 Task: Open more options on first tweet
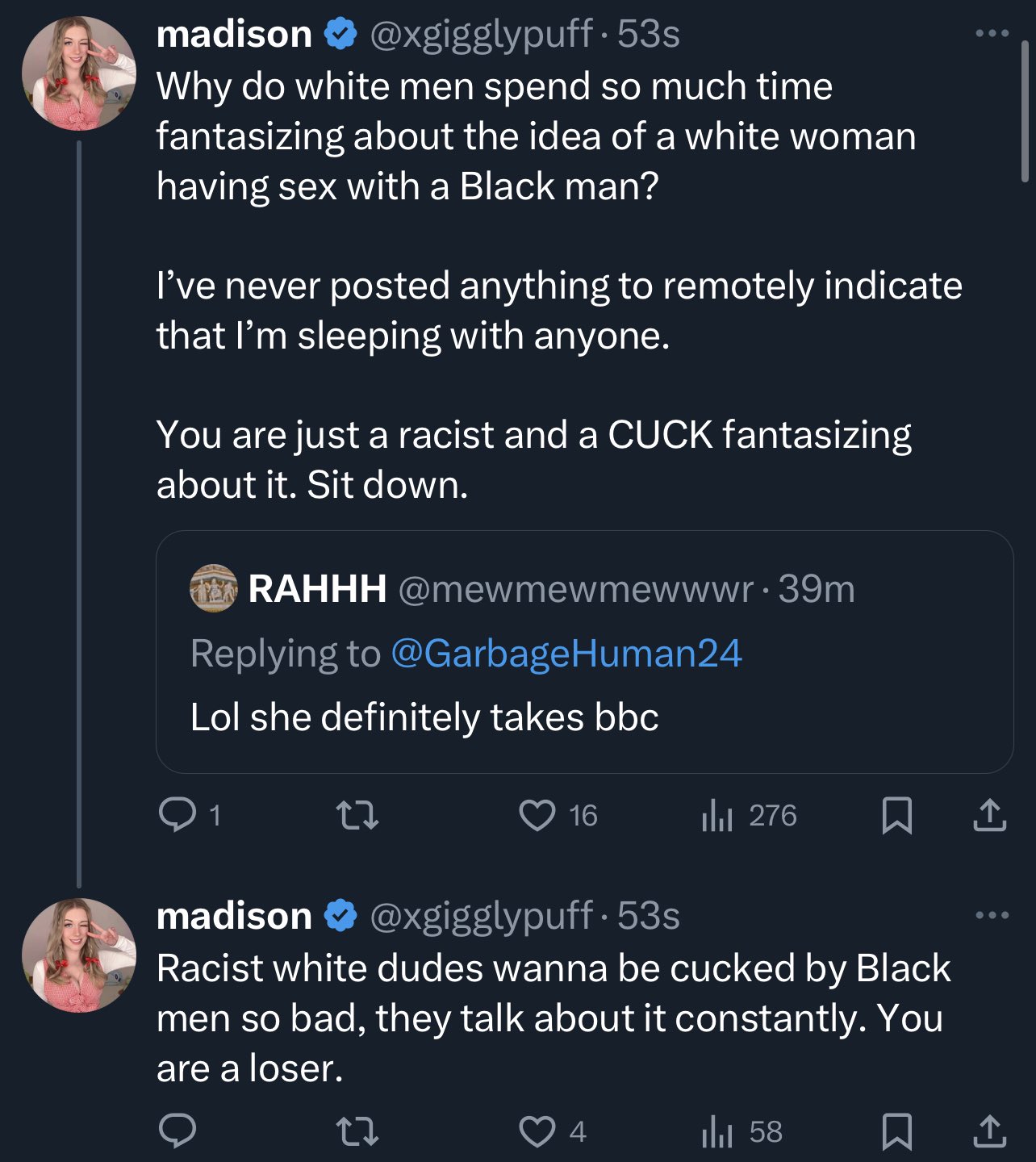[x=992, y=34]
